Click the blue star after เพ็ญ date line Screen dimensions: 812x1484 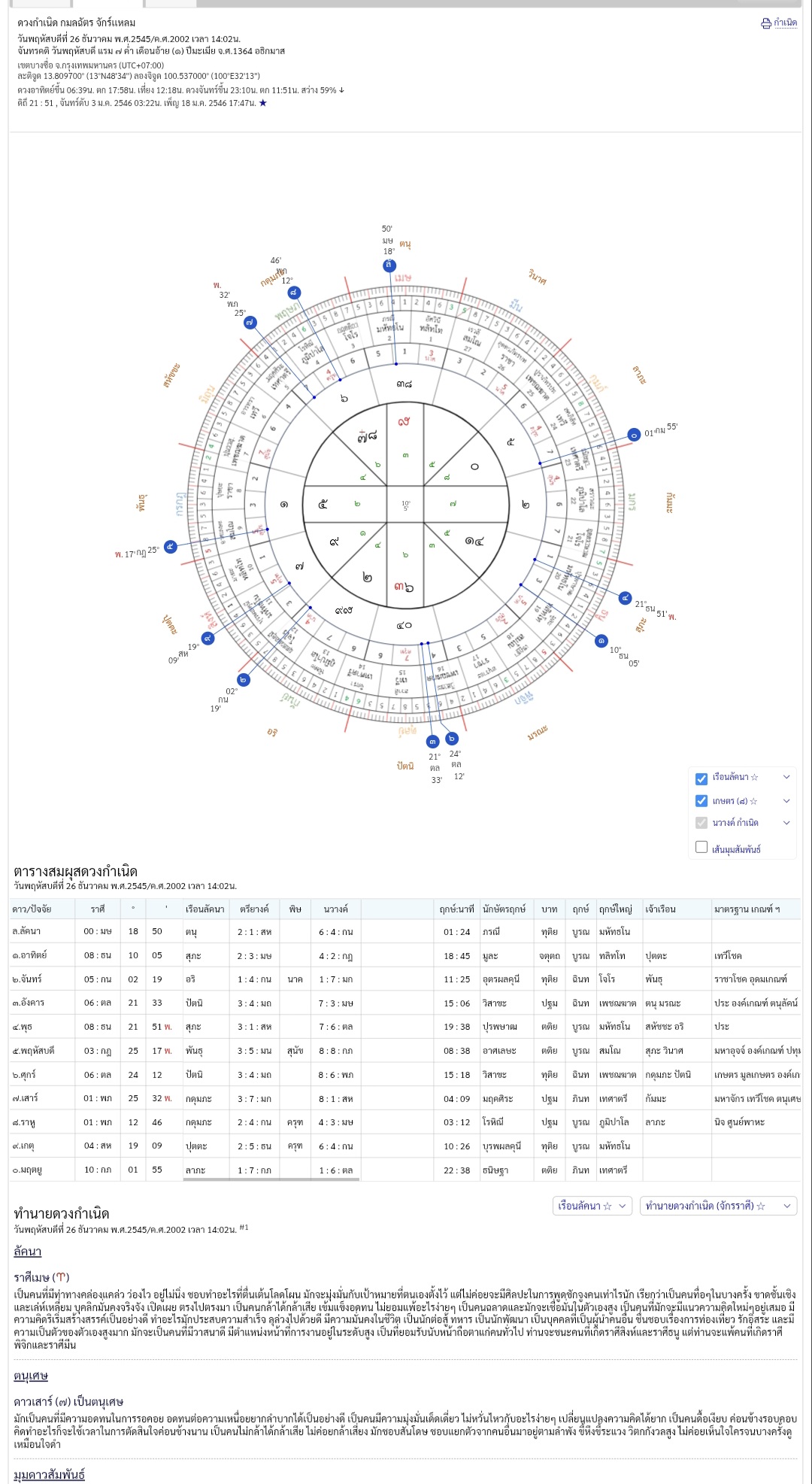(x=263, y=103)
